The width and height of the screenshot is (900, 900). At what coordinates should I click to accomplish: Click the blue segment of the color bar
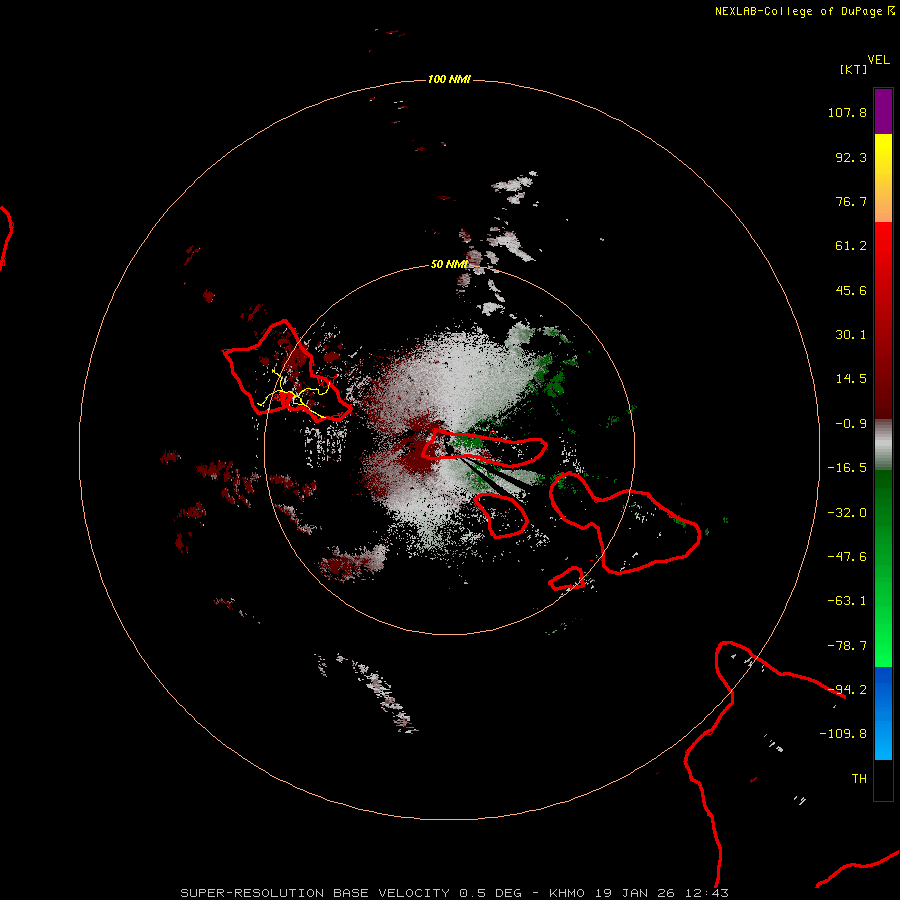click(x=883, y=713)
